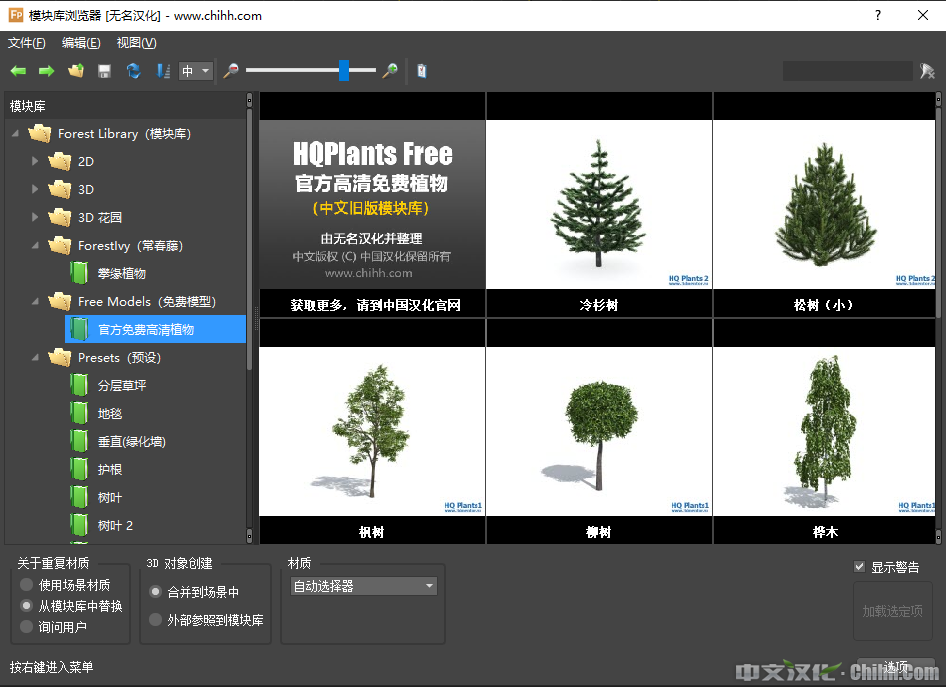
Task: Open the thumbnail size dropdown showing 中
Action: (x=196, y=71)
